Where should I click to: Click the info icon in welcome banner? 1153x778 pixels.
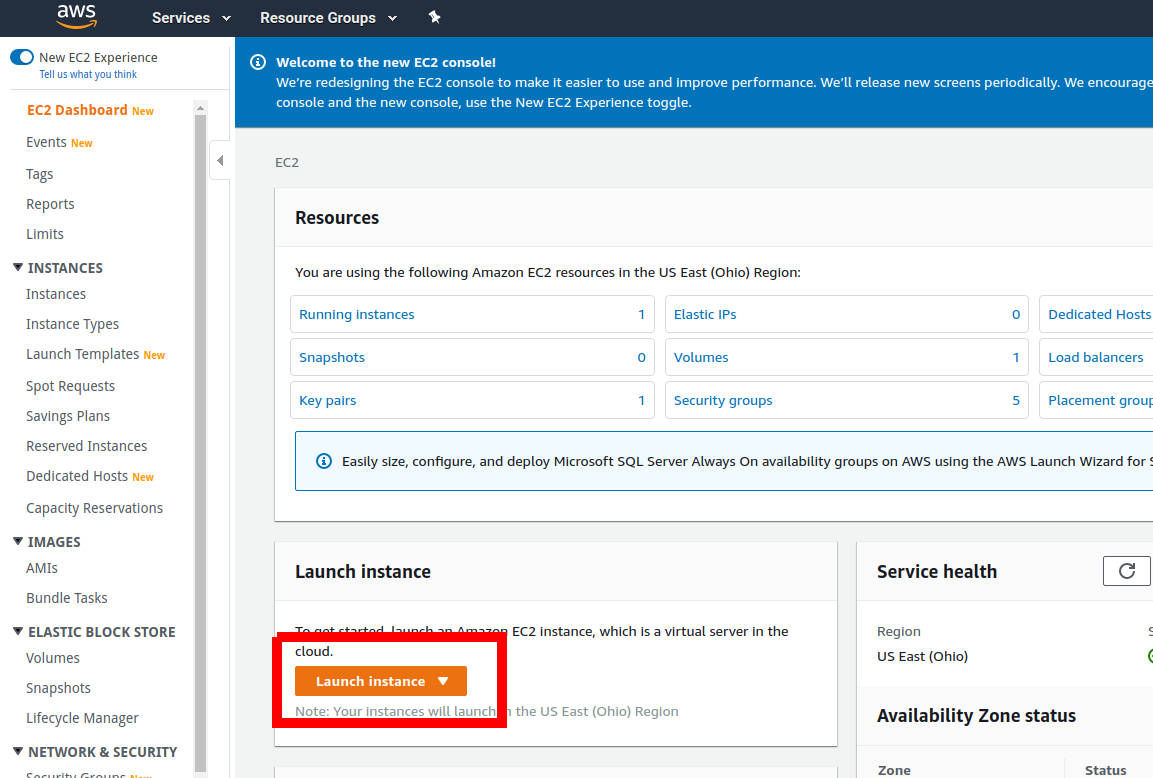pos(258,62)
